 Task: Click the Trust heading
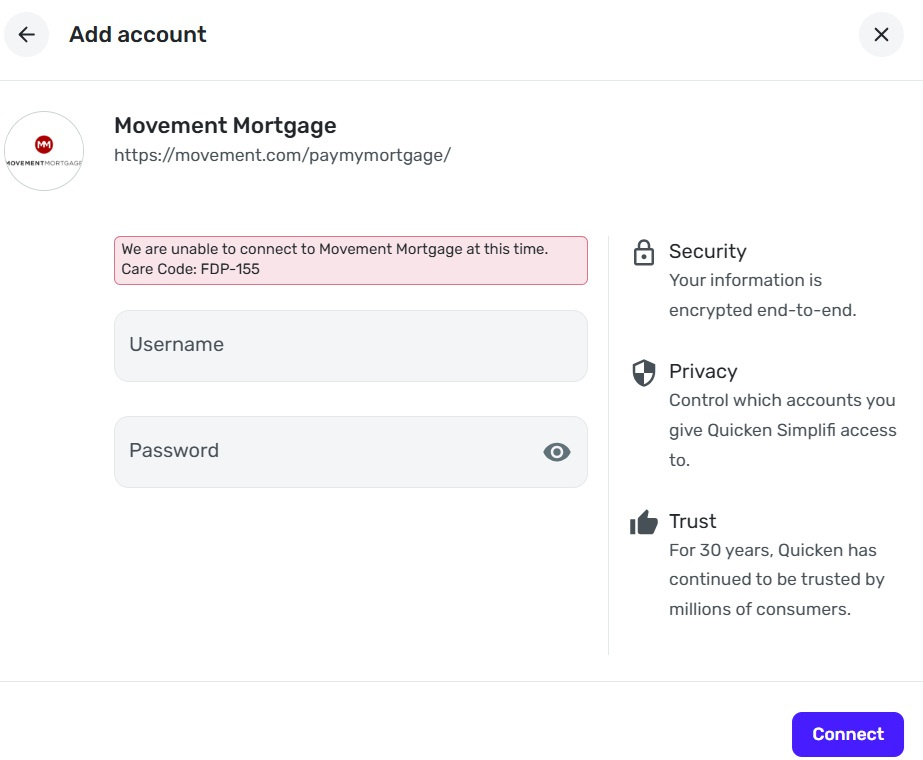(693, 521)
